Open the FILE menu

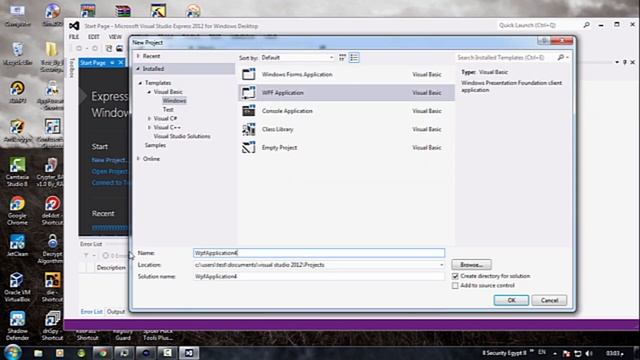74,37
